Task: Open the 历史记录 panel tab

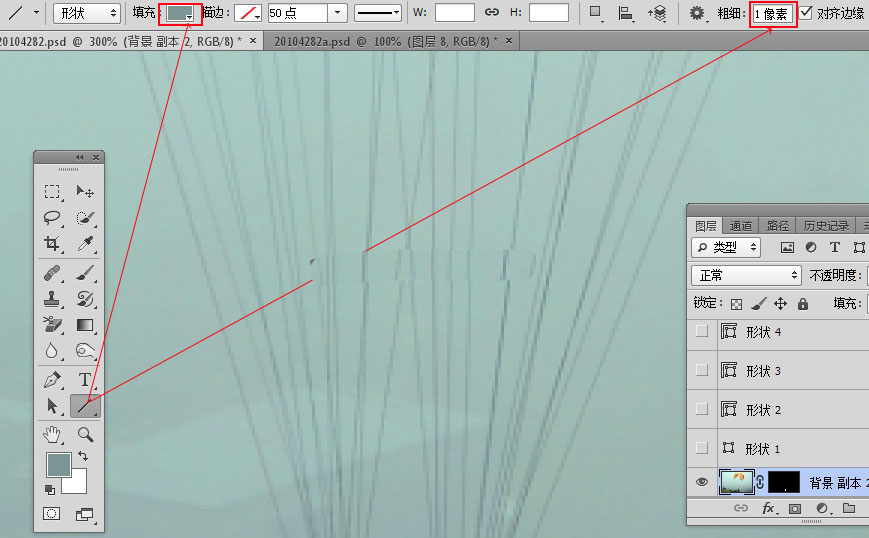Action: pyautogui.click(x=826, y=226)
